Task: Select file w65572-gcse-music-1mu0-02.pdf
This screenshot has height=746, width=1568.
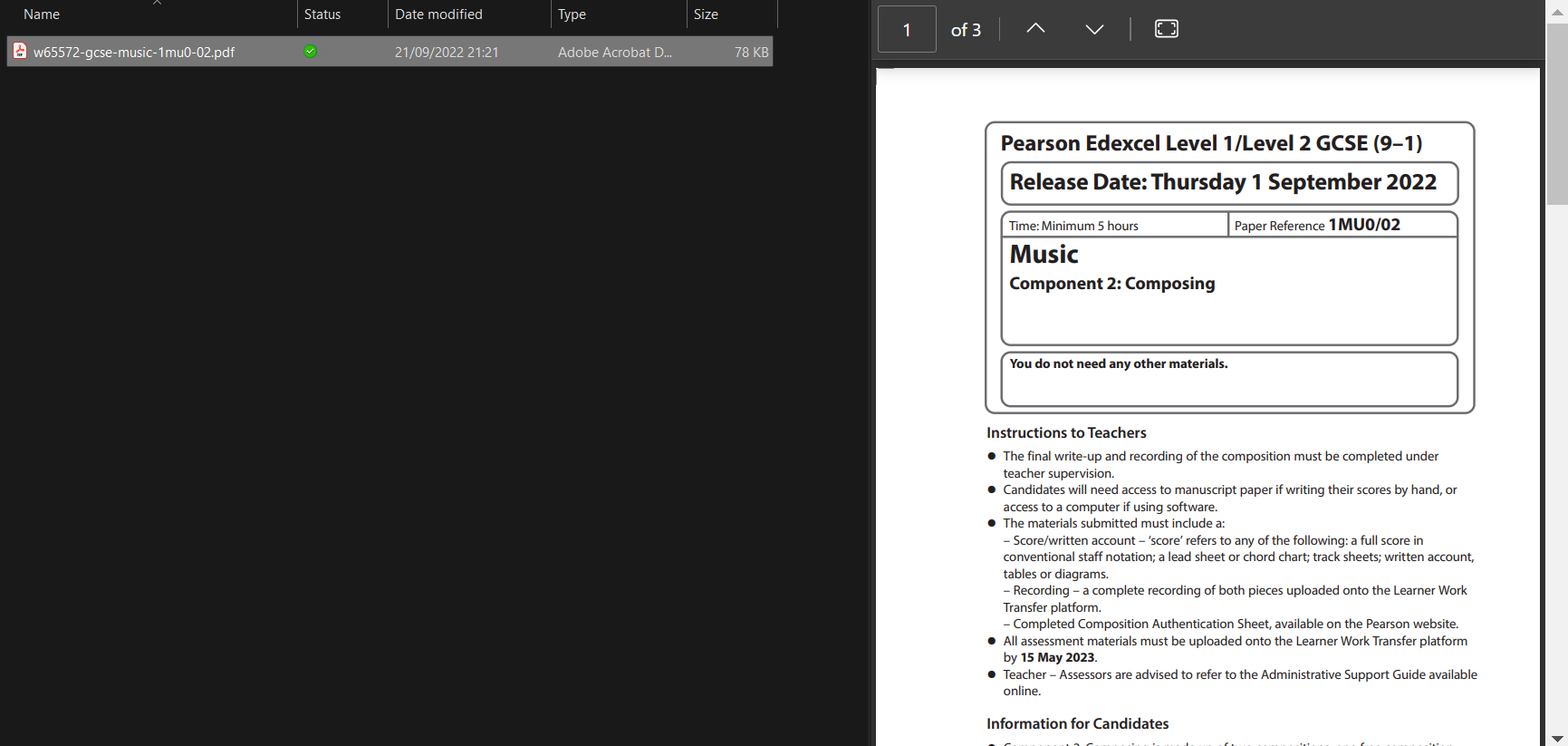Action: pos(390,52)
